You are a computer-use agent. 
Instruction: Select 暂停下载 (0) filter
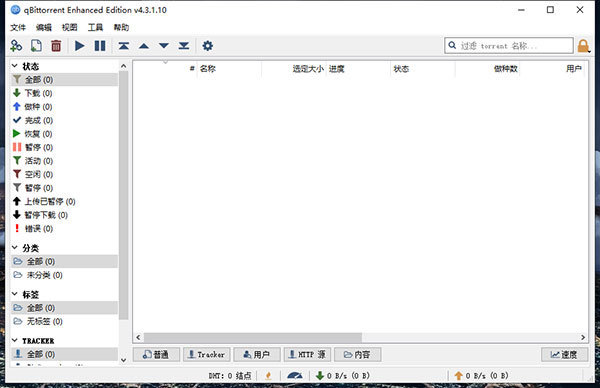coord(64,215)
